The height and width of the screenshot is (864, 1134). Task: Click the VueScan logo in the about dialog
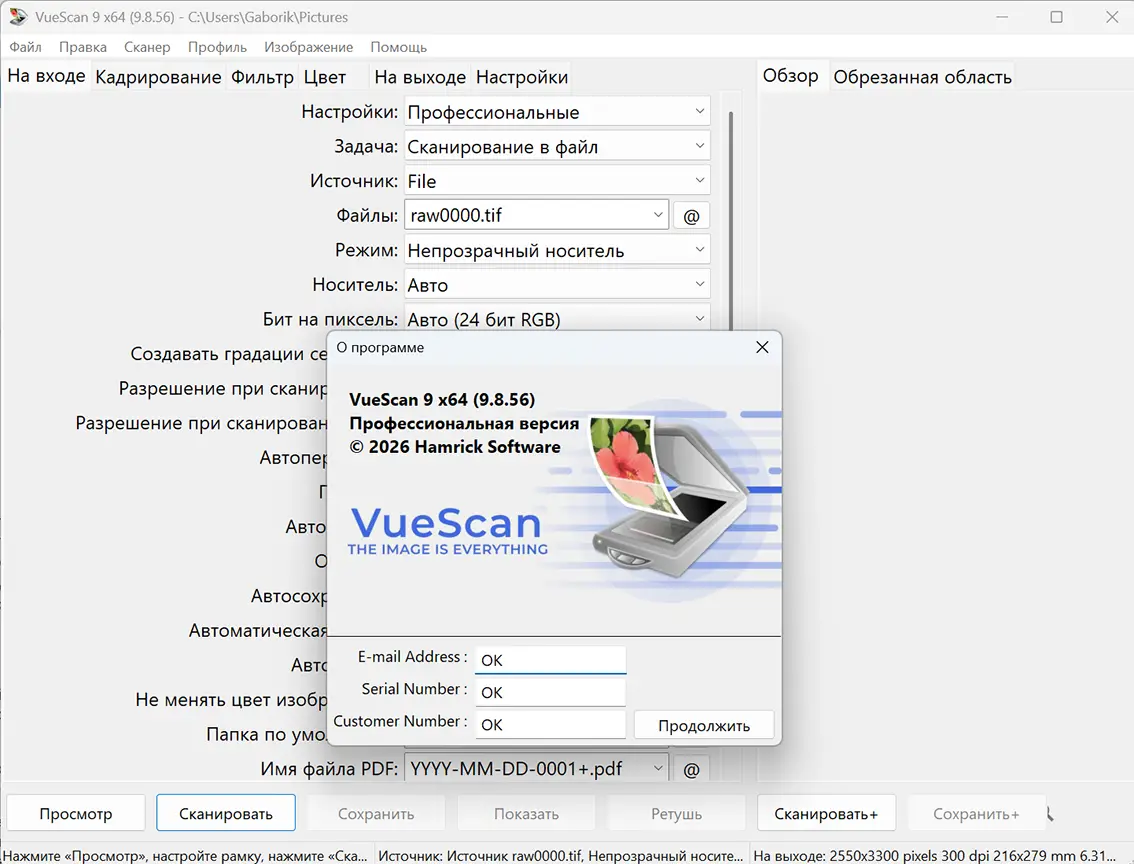click(x=447, y=531)
